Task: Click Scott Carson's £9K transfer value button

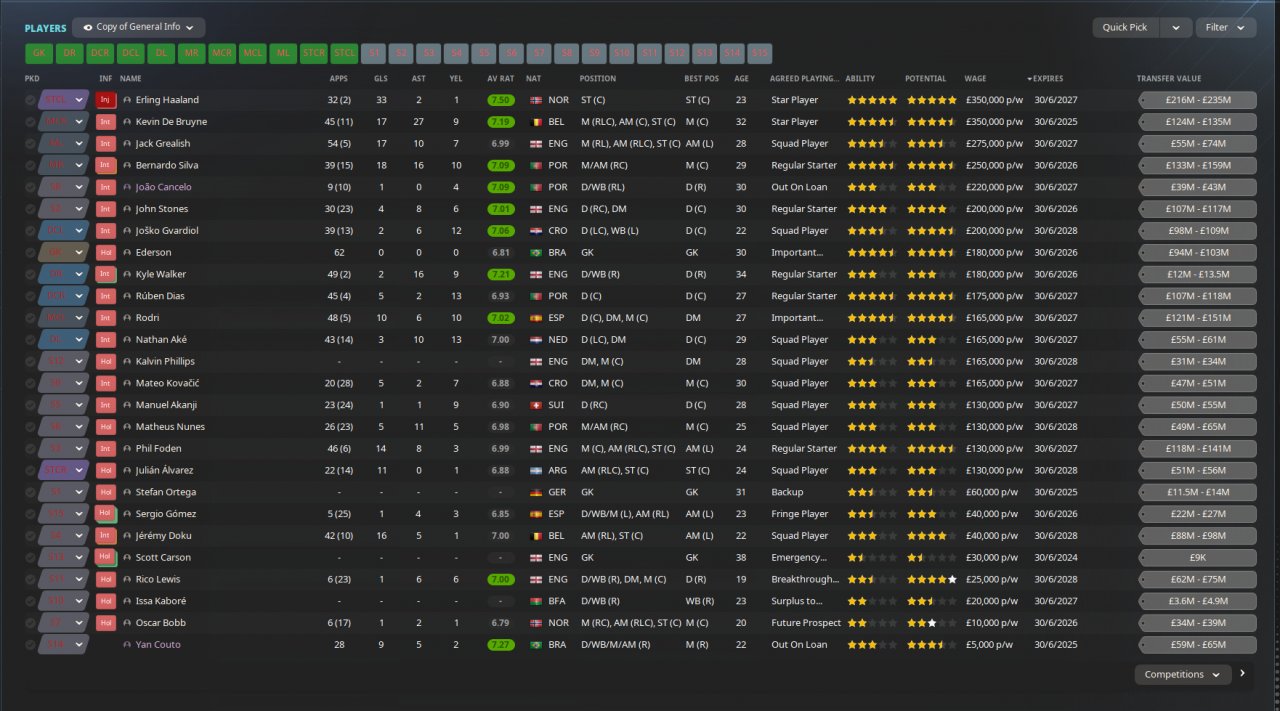Action: [x=1198, y=558]
